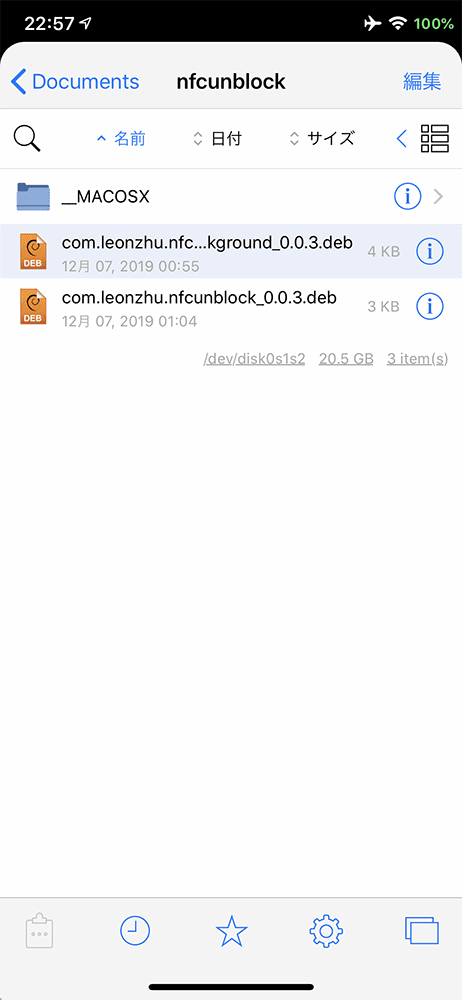This screenshot has width=462, height=1000.
Task: Show info for kground_0.0.3.deb file
Action: [x=430, y=252]
